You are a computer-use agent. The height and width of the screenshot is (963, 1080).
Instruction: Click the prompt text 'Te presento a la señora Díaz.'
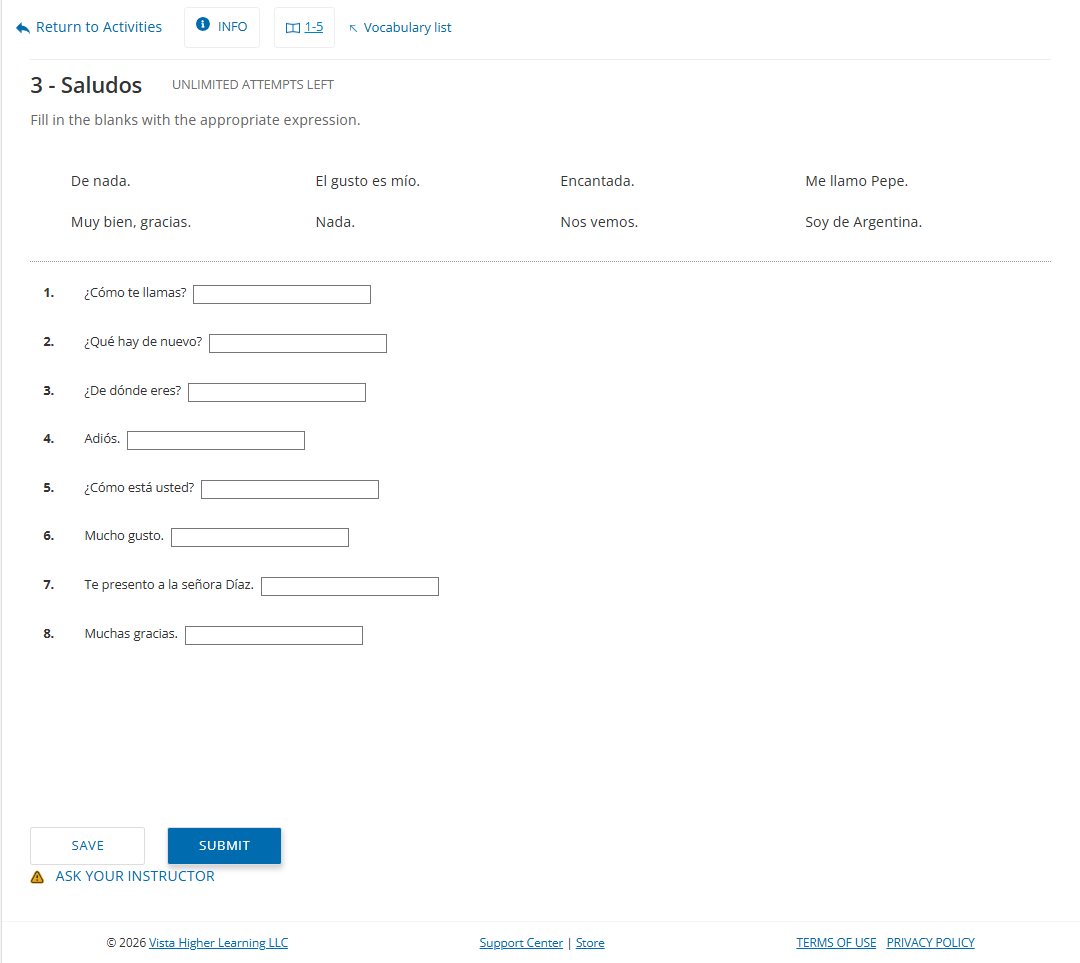(169, 585)
